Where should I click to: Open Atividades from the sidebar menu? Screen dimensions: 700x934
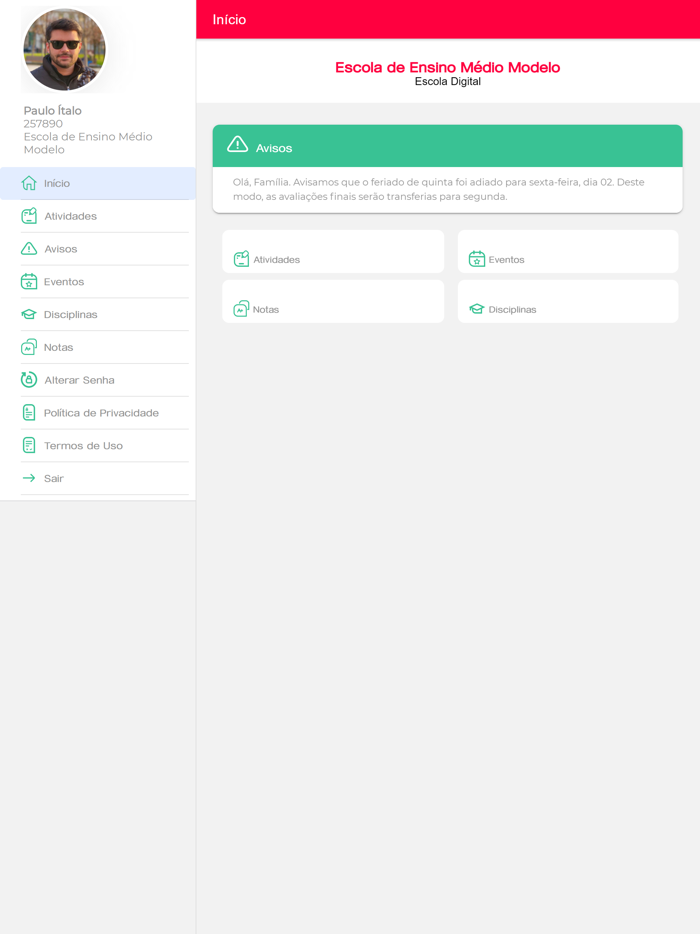70,216
